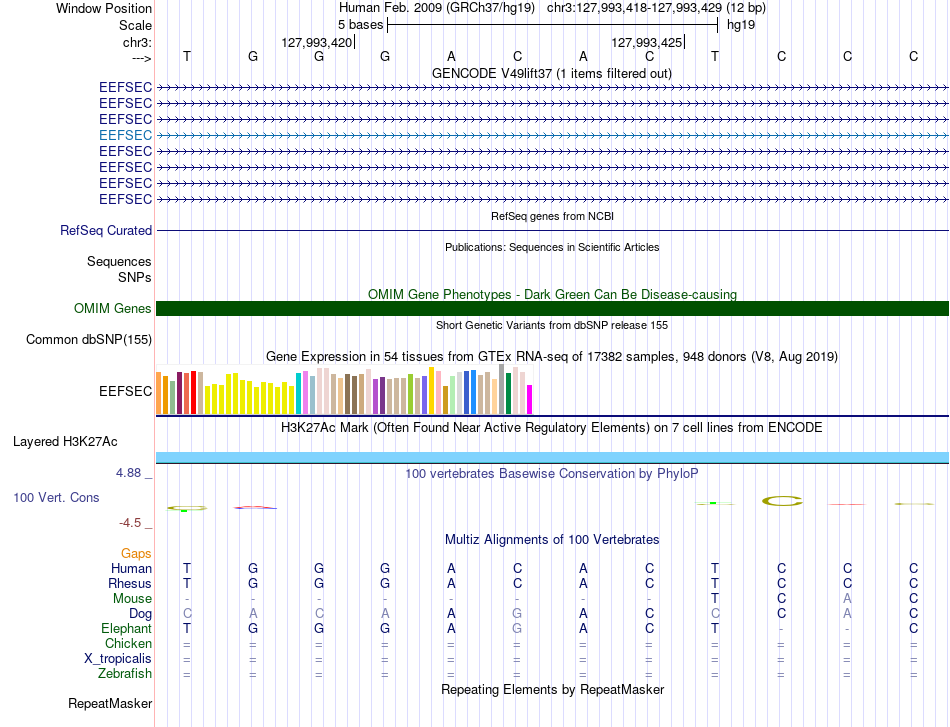Click the Gaps label in alignment track
The image size is (950, 727).
(x=136, y=553)
